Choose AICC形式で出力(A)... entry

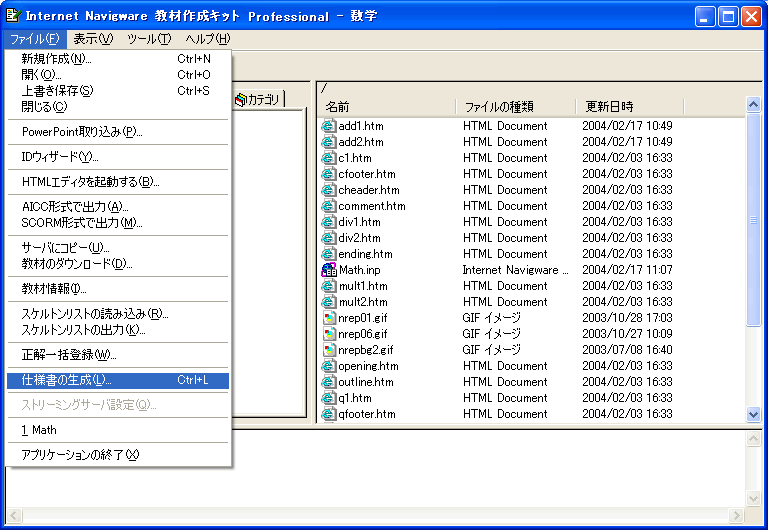pos(118,207)
